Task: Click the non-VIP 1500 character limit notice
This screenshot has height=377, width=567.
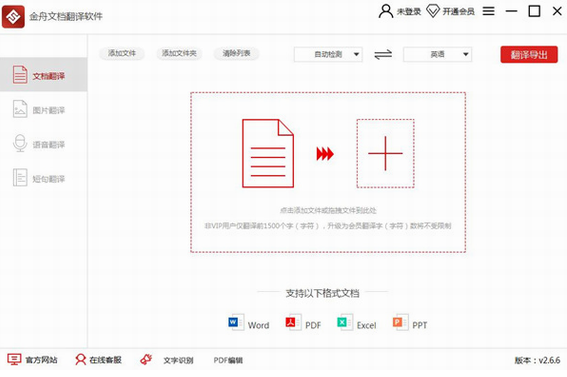Action: [328, 226]
